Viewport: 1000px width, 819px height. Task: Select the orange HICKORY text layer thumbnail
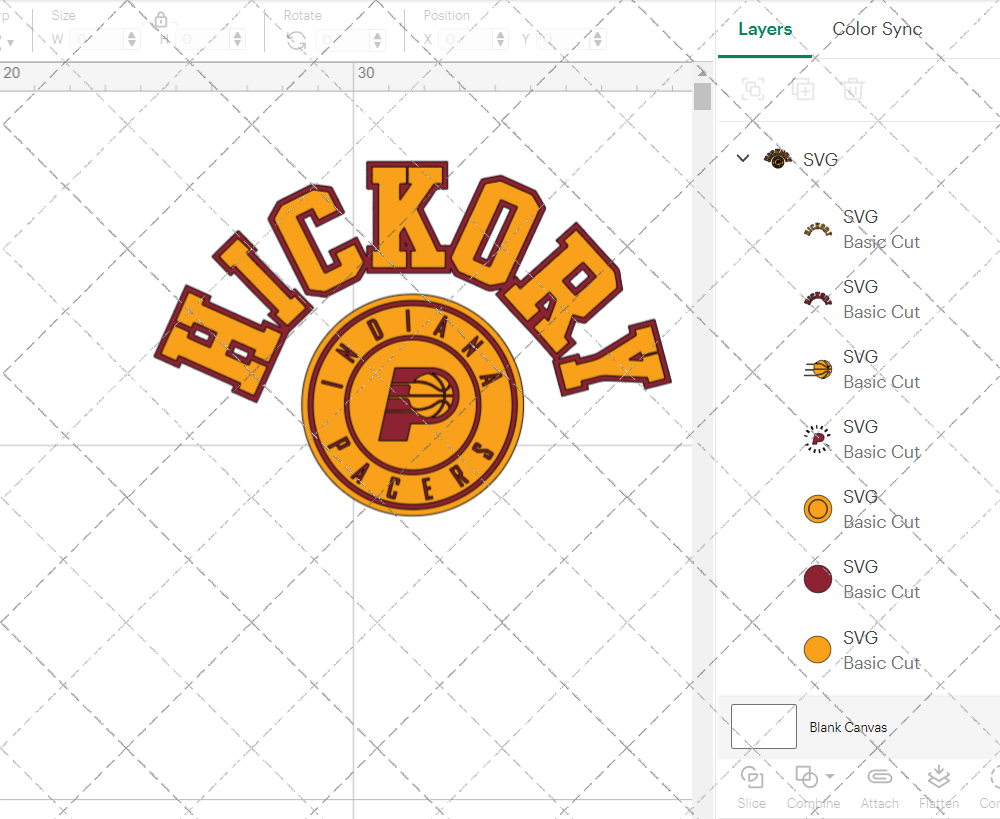click(x=818, y=230)
